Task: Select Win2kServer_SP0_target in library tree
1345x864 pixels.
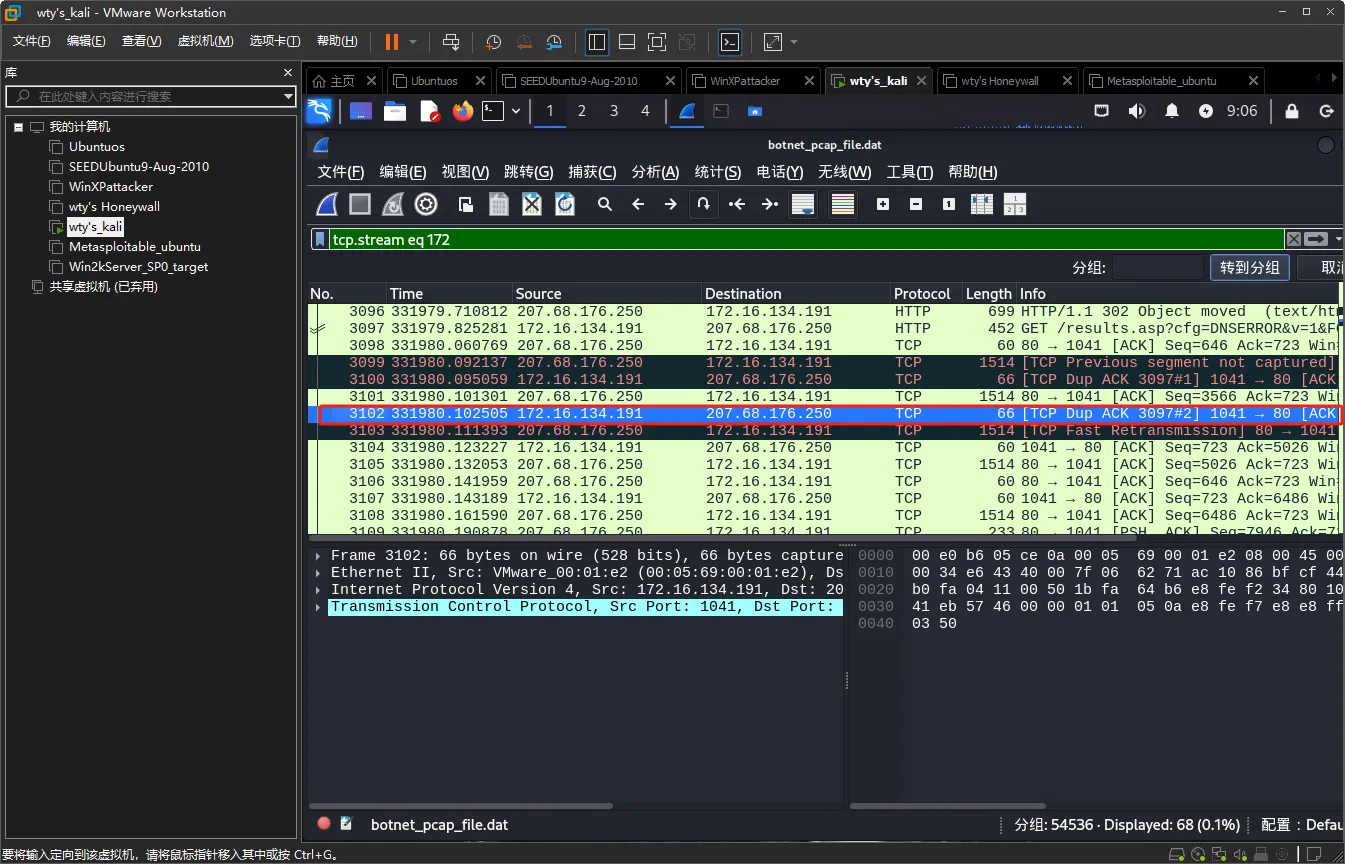Action: tap(138, 267)
